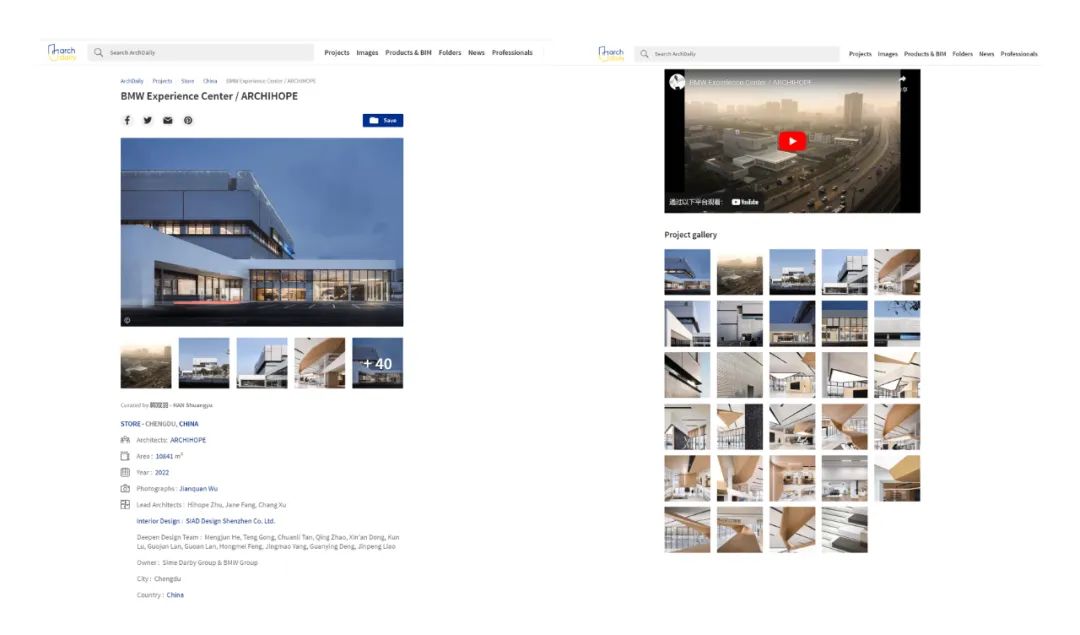Click the 10841 m² area link
Viewport: 1080px width, 635px height.
tap(169, 456)
